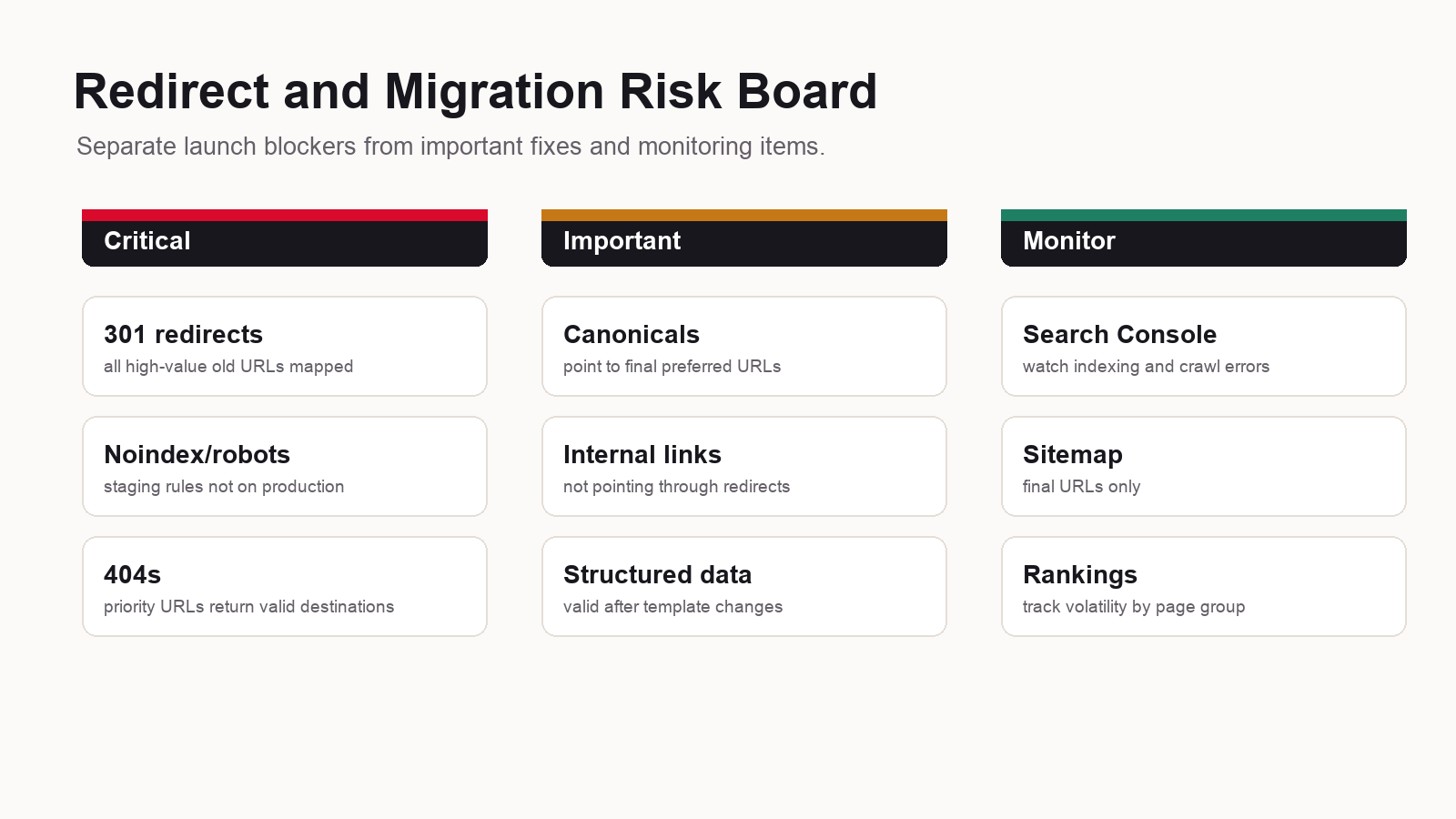Click 'not pointing through redirects' text
Image resolution: width=1456 pixels, height=819 pixels.
(676, 487)
